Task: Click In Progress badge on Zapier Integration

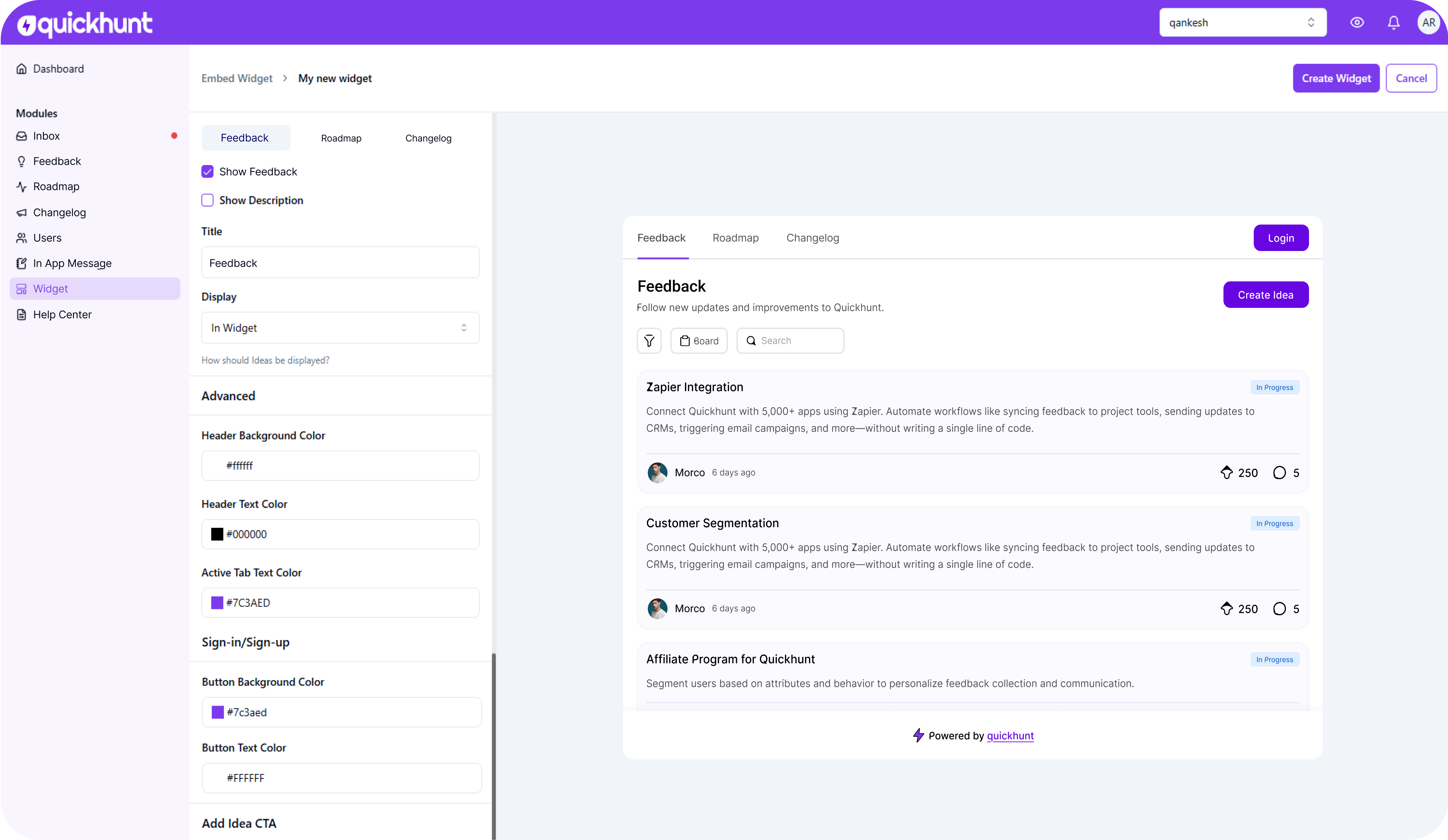Action: 1274,387
